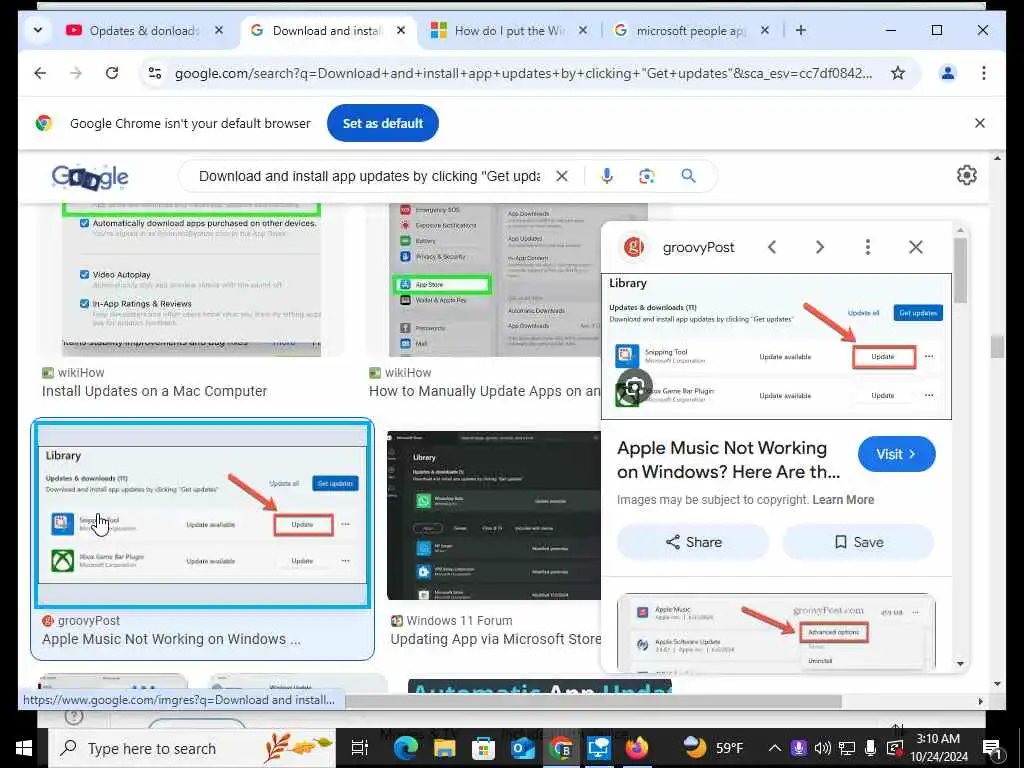Viewport: 1024px width, 768px height.
Task: Open 'How to Manually Update Apps' result
Action: pyautogui.click(x=485, y=391)
